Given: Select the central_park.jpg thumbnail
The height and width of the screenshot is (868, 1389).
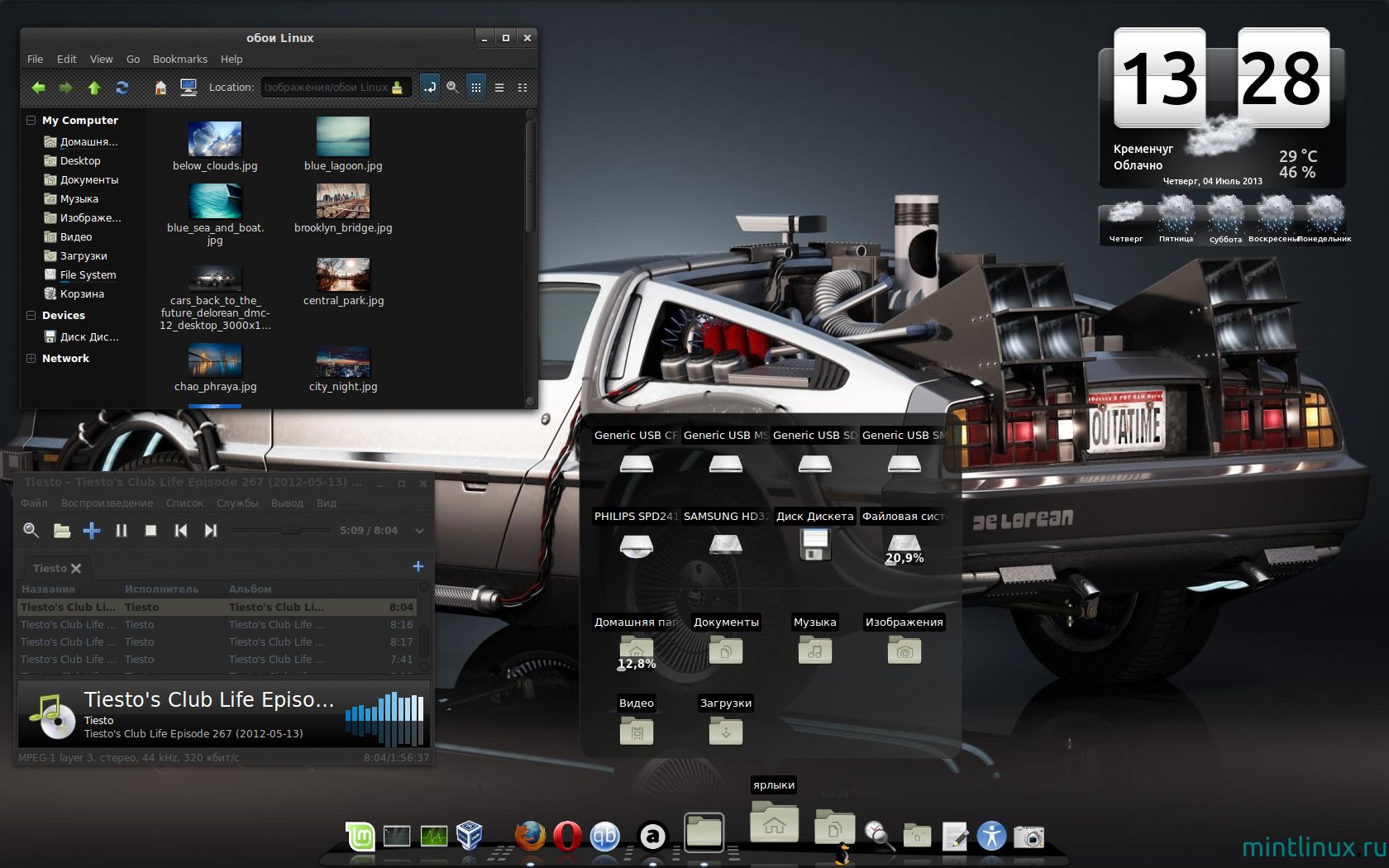Looking at the screenshot, I should [x=343, y=274].
